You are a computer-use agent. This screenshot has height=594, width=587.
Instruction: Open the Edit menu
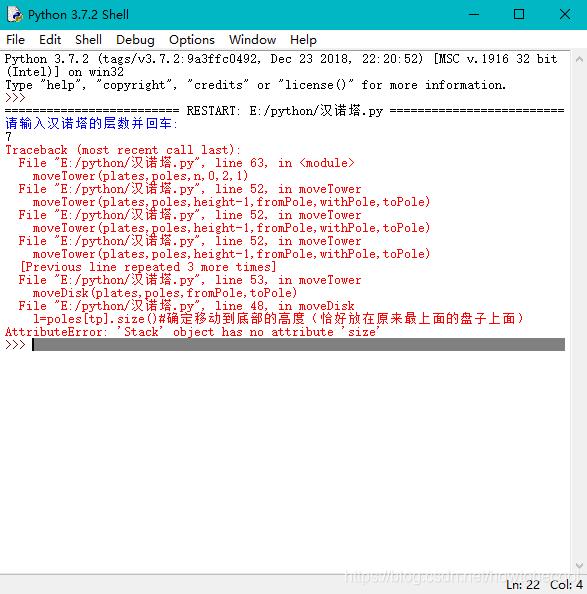point(50,40)
